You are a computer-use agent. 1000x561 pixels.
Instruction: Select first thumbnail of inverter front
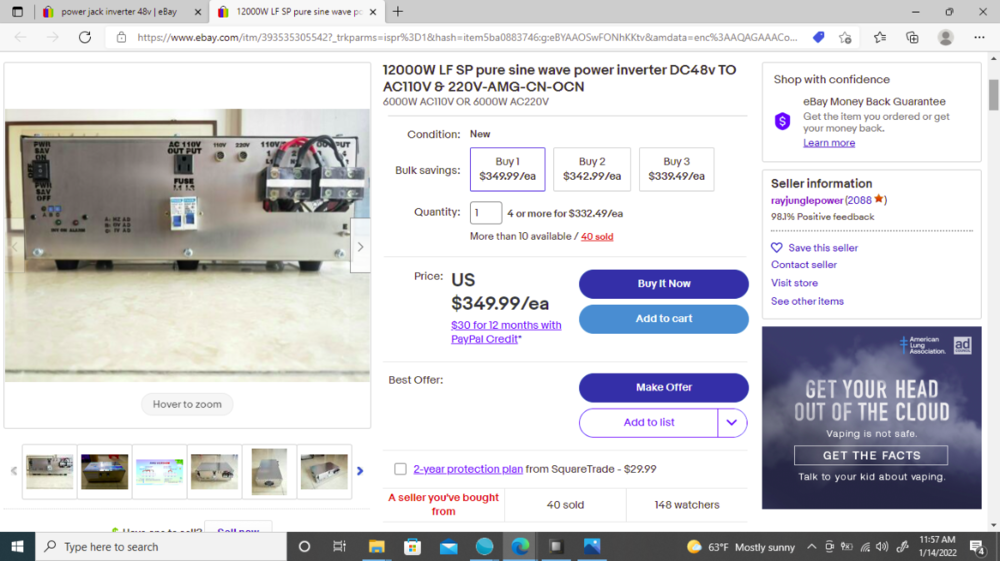click(50, 472)
